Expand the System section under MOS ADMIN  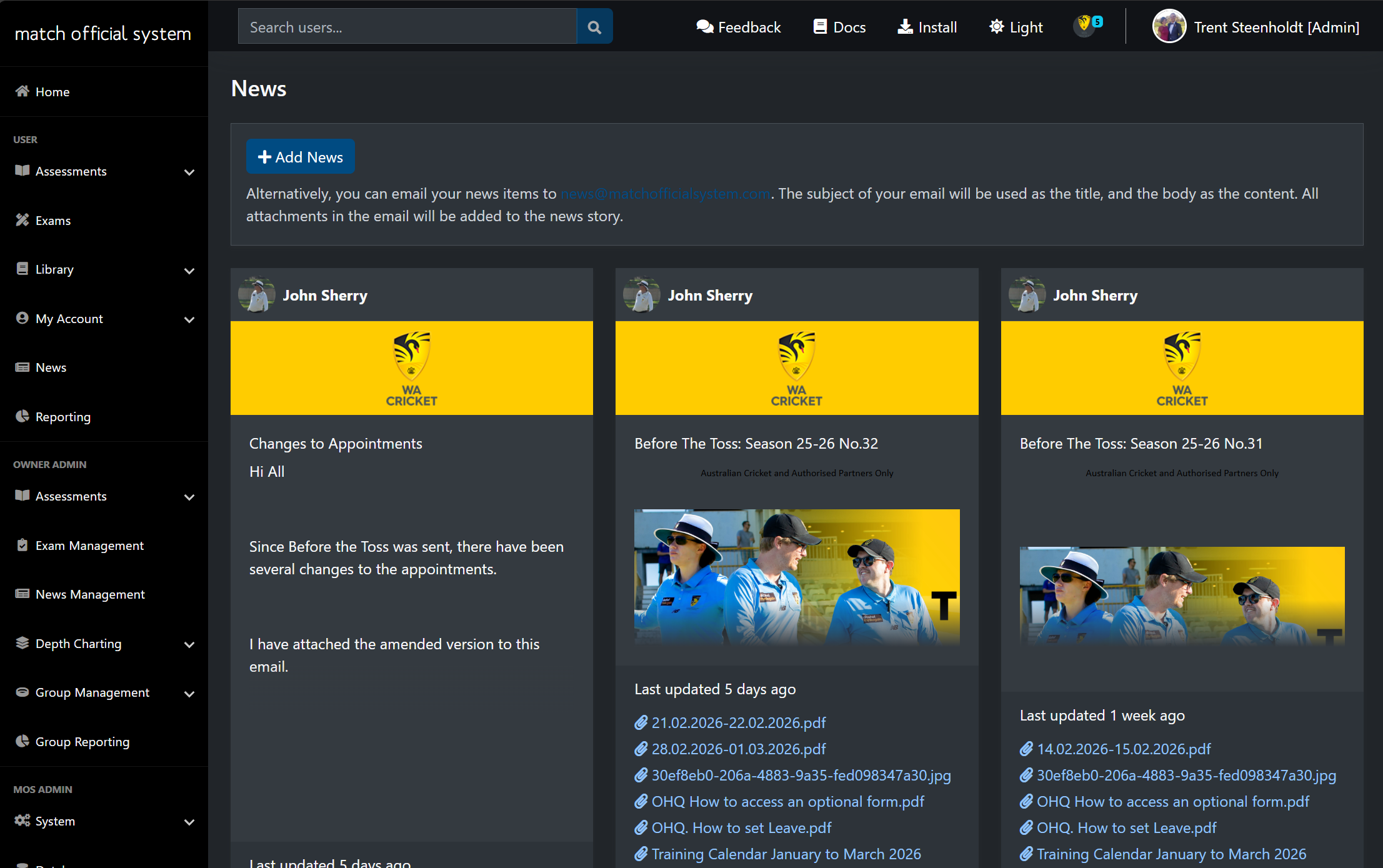tap(189, 822)
